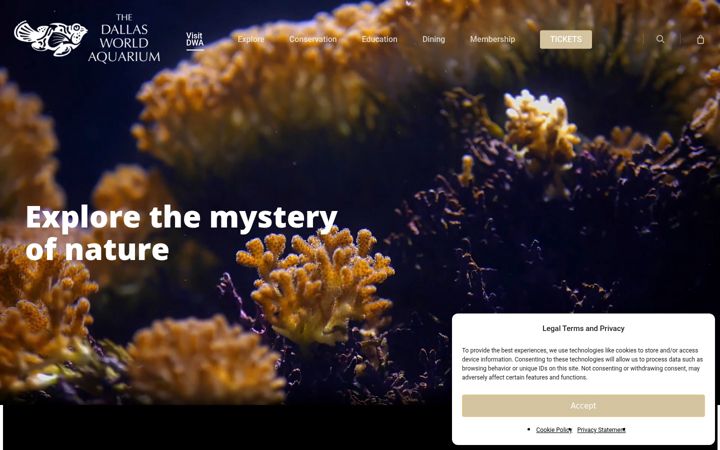Open the Dining menu item

[x=433, y=39]
